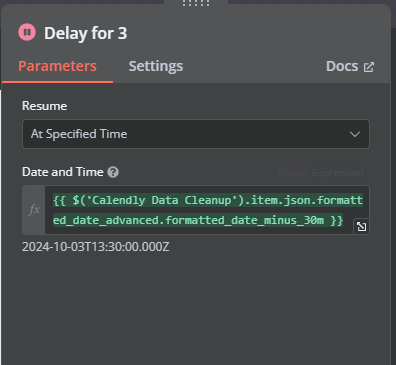Click the evaluated result 2024-10-03T13:30:00.000Z
The width and height of the screenshot is (396, 365).
point(96,247)
